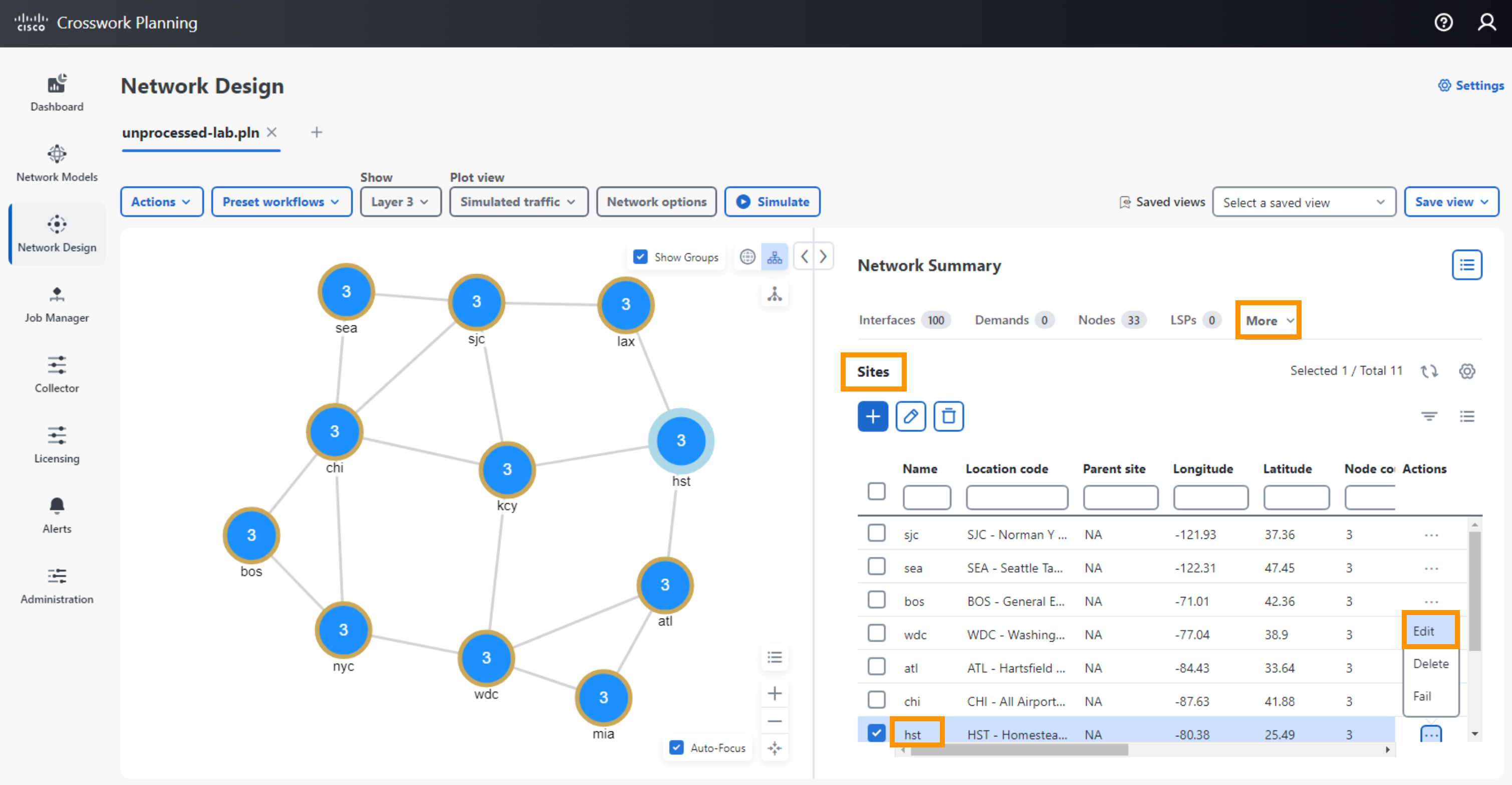This screenshot has width=1512, height=785.
Task: Open Network Summary list toggle icon
Action: tap(1467, 265)
